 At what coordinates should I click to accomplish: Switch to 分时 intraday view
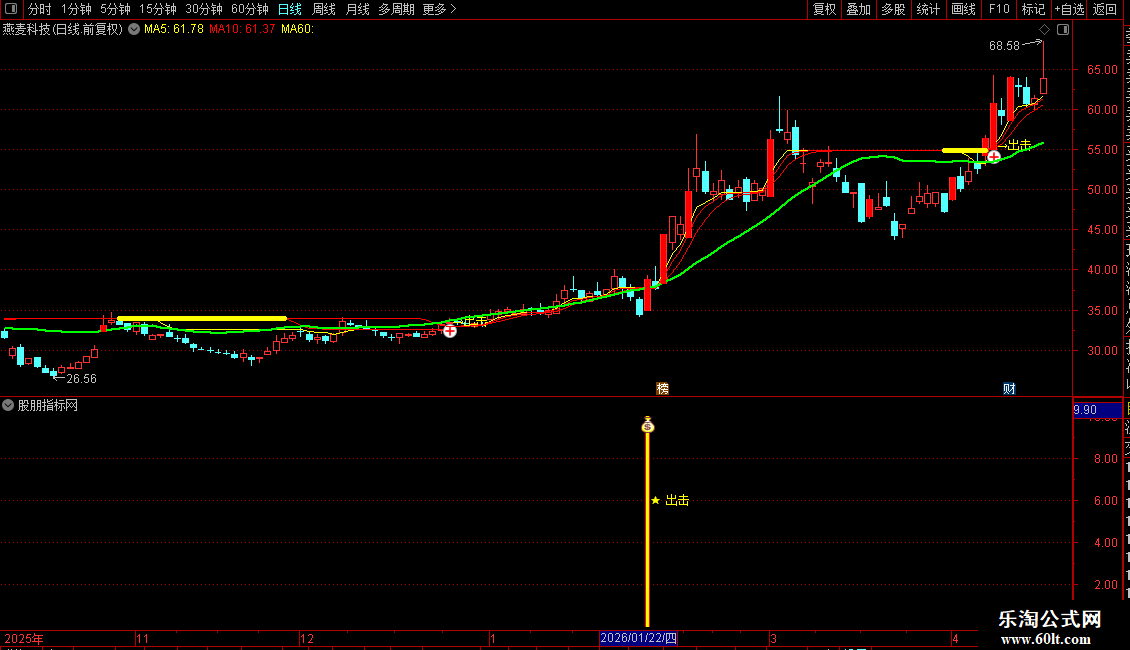(x=40, y=9)
